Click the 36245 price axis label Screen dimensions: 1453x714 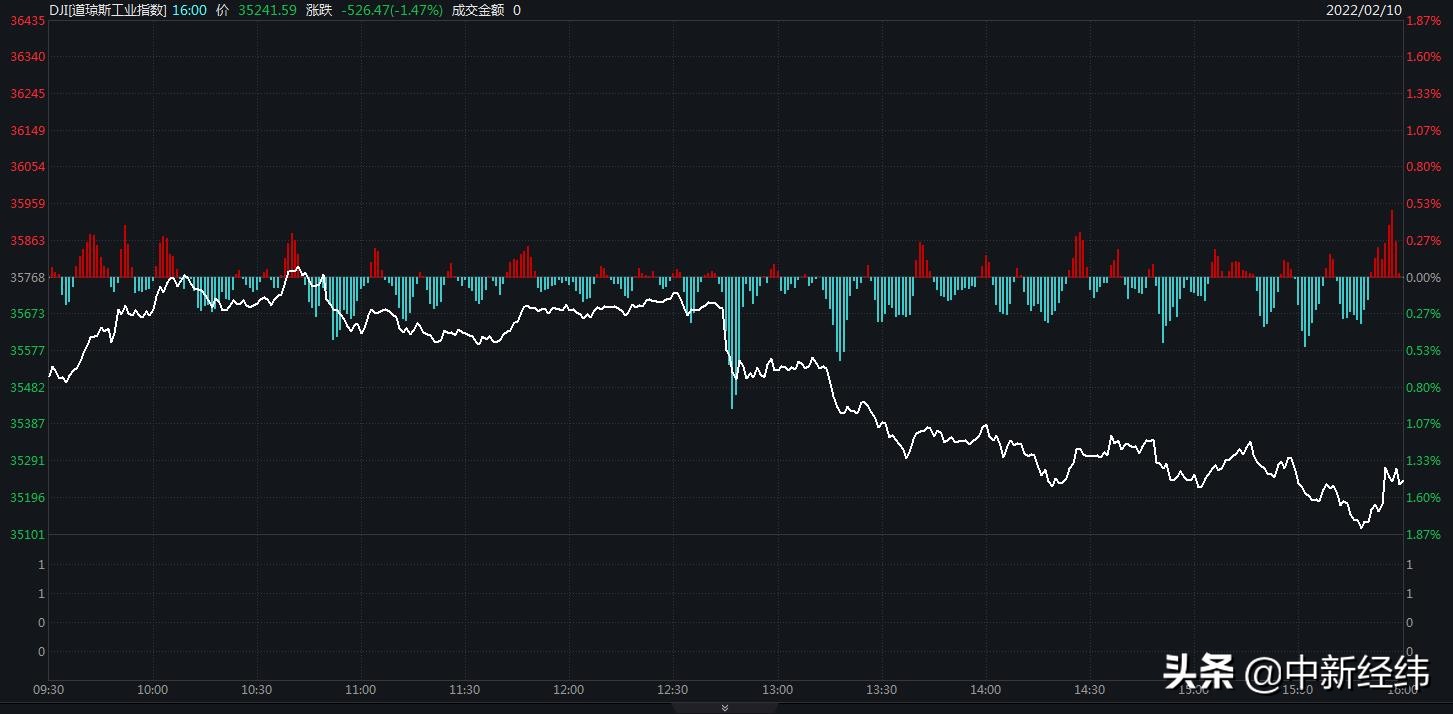click(27, 94)
